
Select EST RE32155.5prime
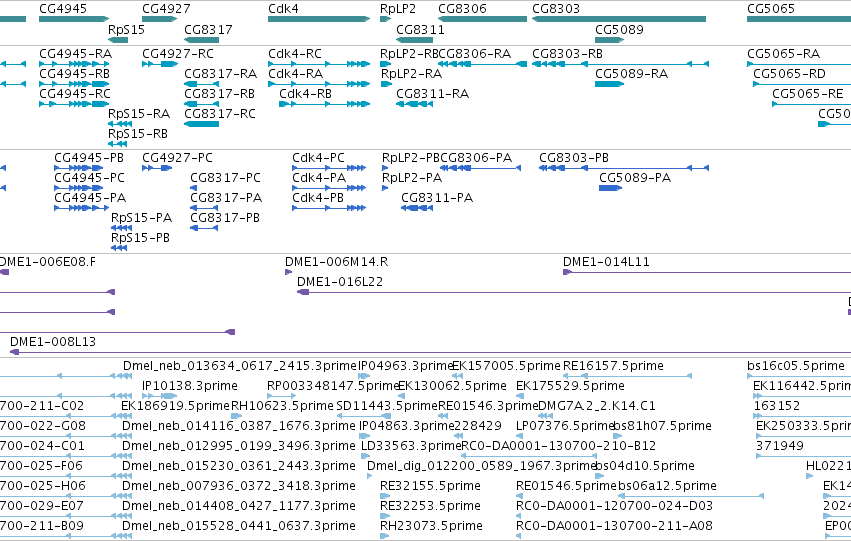tap(385, 496)
